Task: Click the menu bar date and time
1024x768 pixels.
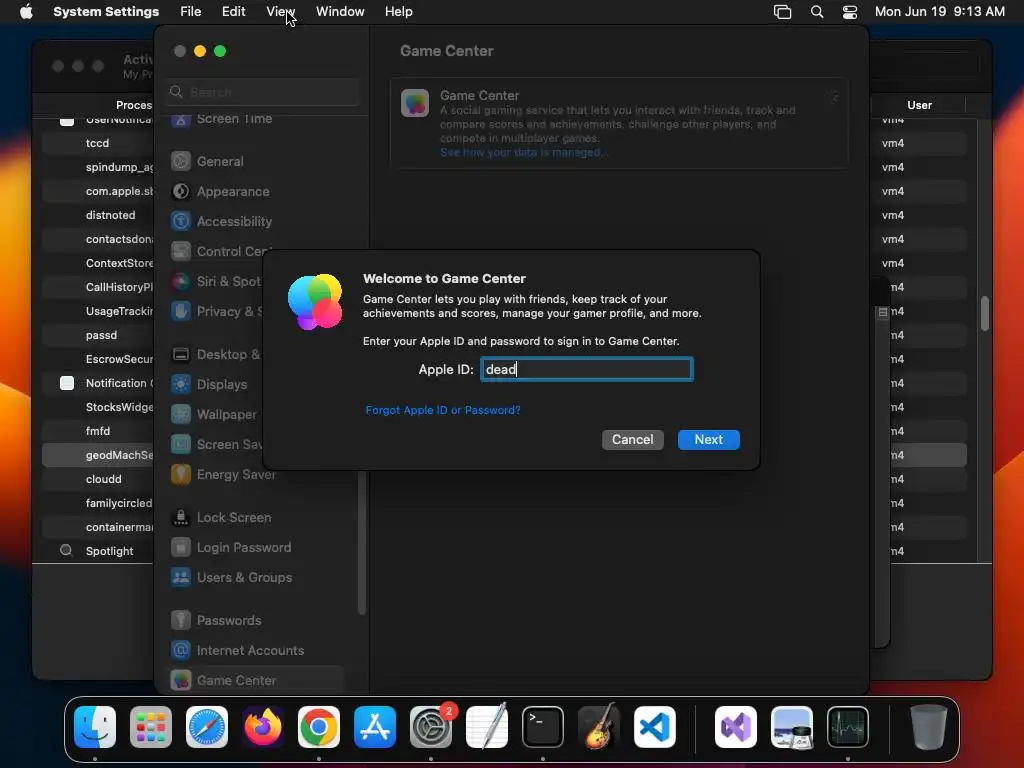Action: click(x=939, y=12)
